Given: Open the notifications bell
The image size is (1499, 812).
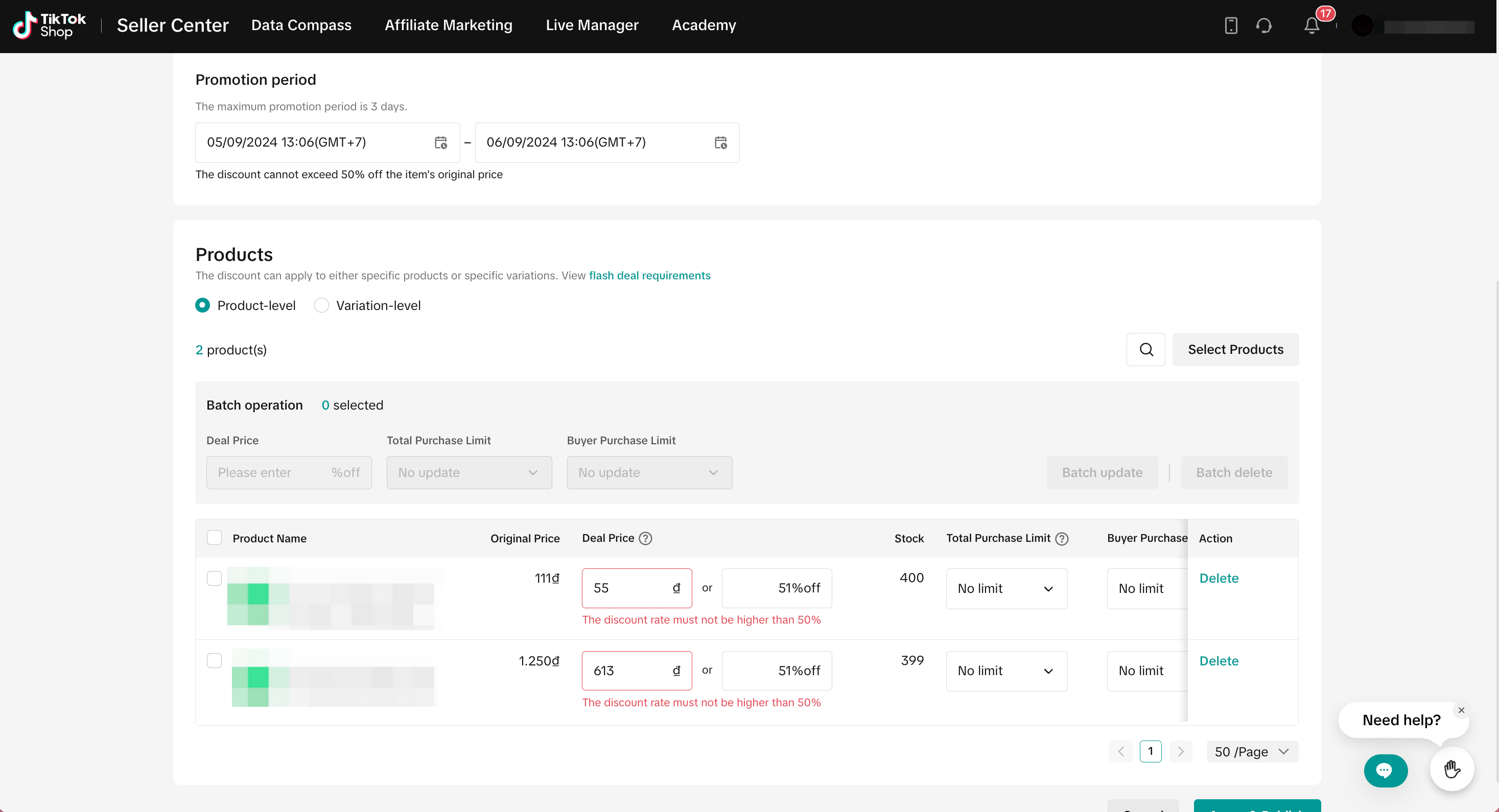Looking at the screenshot, I should coord(1311,26).
